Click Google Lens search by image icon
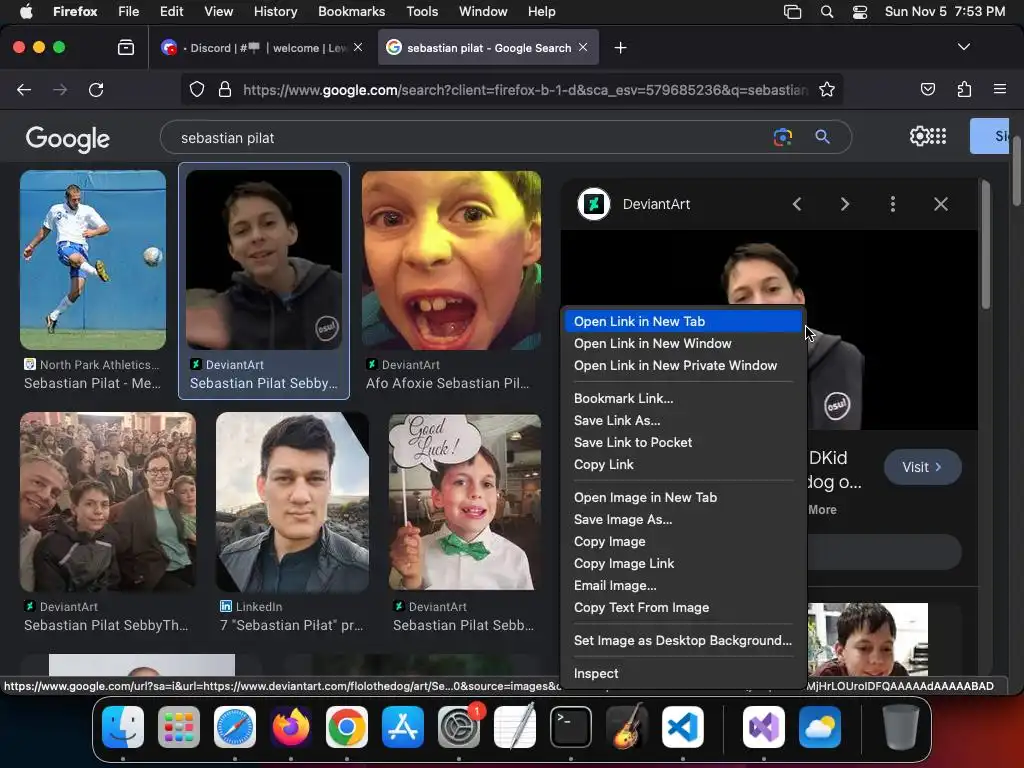This screenshot has width=1024, height=768. 782,136
